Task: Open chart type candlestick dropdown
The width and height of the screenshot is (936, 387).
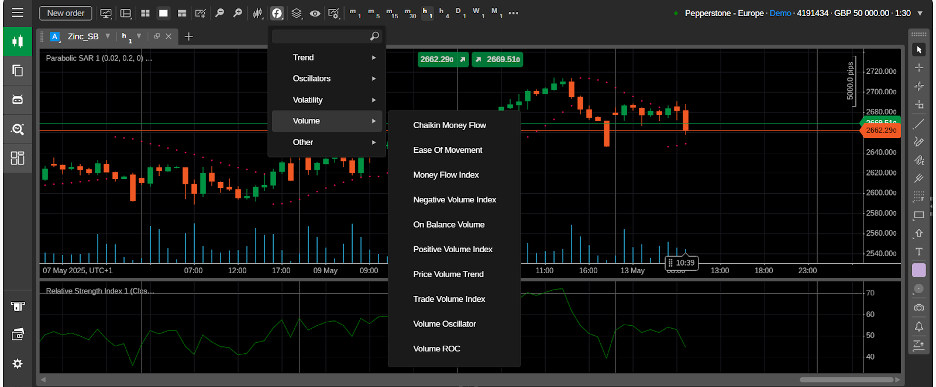Action: (258, 13)
